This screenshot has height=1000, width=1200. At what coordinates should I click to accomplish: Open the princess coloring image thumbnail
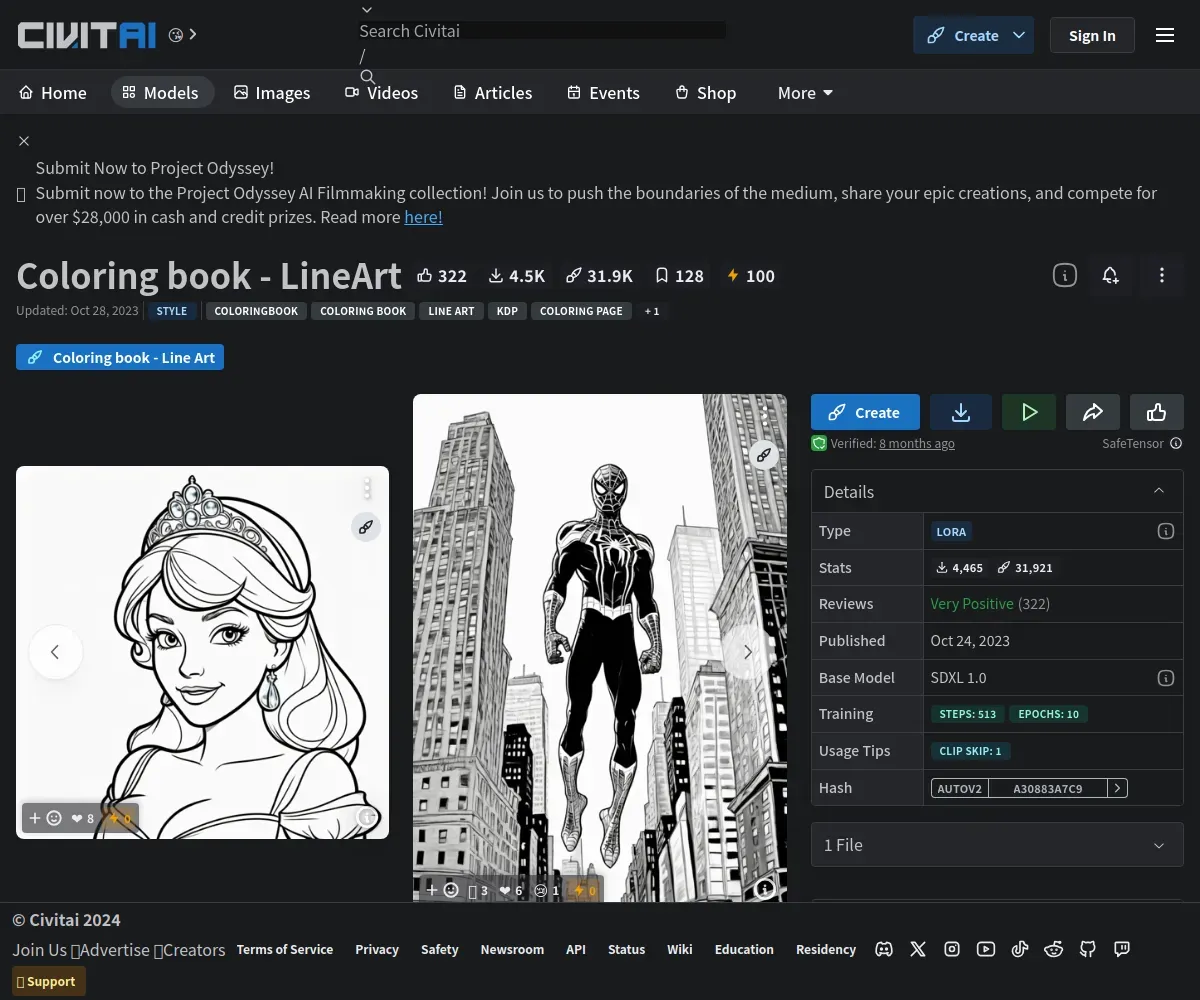point(202,652)
